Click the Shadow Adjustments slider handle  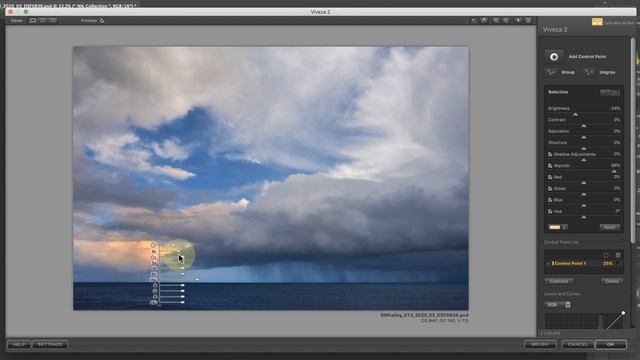pyautogui.click(x=584, y=160)
